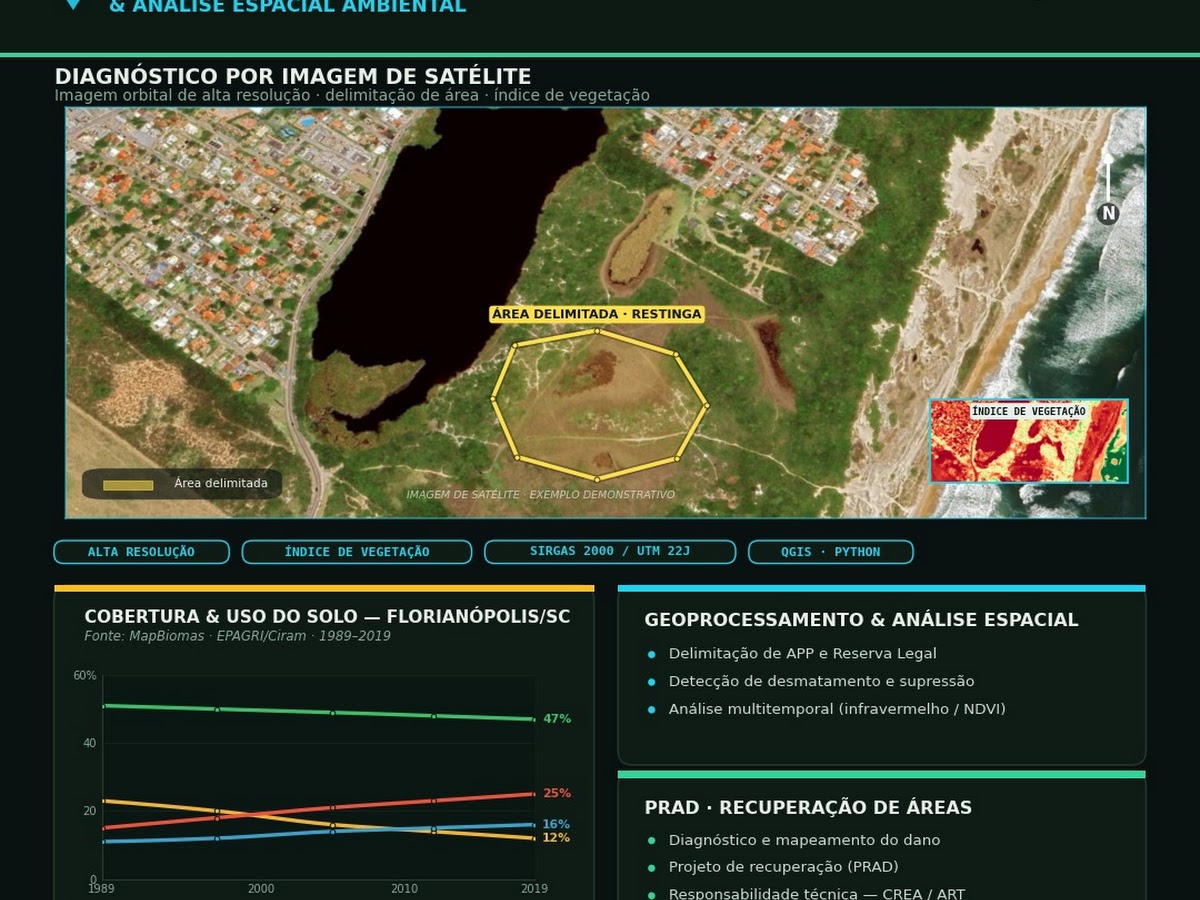Click Delimitação de APP e Reserva Legal
The image size is (1200, 900).
(803, 653)
